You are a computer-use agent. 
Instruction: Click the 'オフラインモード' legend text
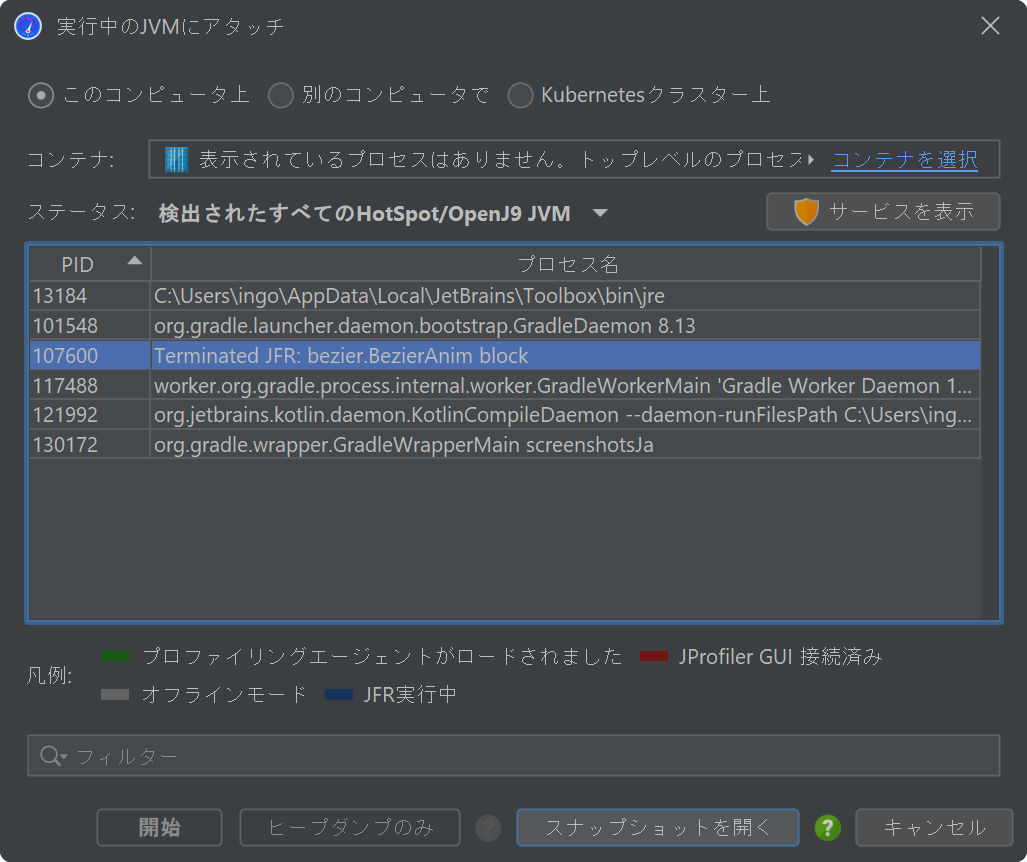(x=224, y=694)
